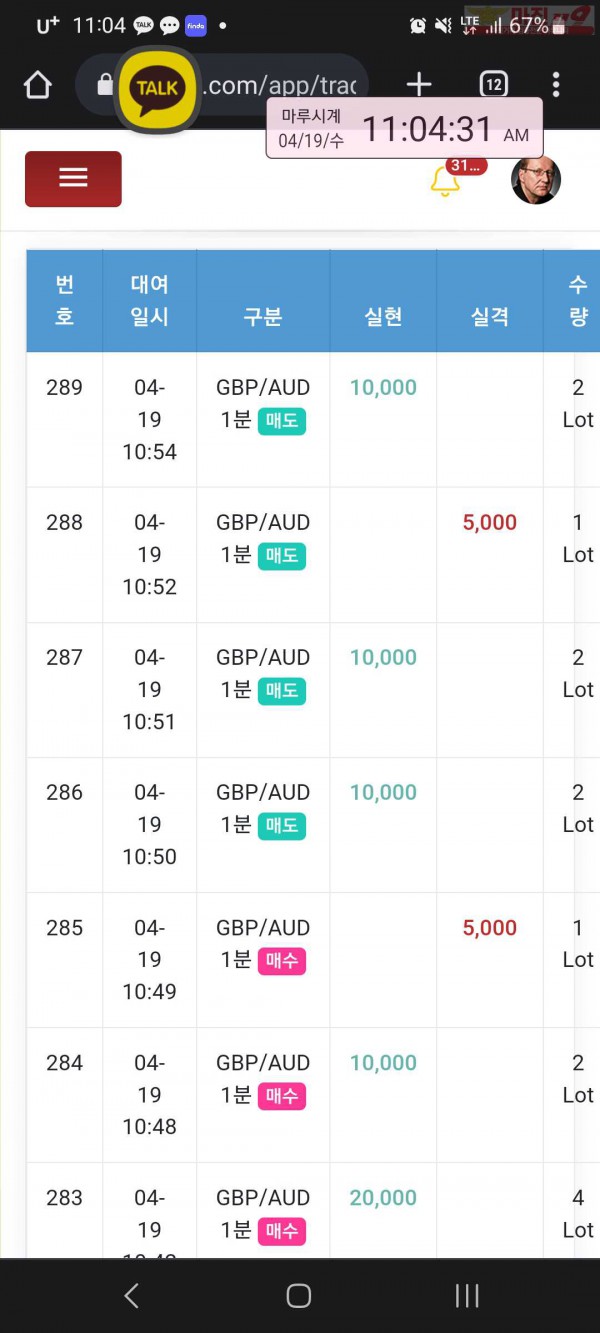Open a new browser tab
The image size is (600, 1333).
coord(419,85)
